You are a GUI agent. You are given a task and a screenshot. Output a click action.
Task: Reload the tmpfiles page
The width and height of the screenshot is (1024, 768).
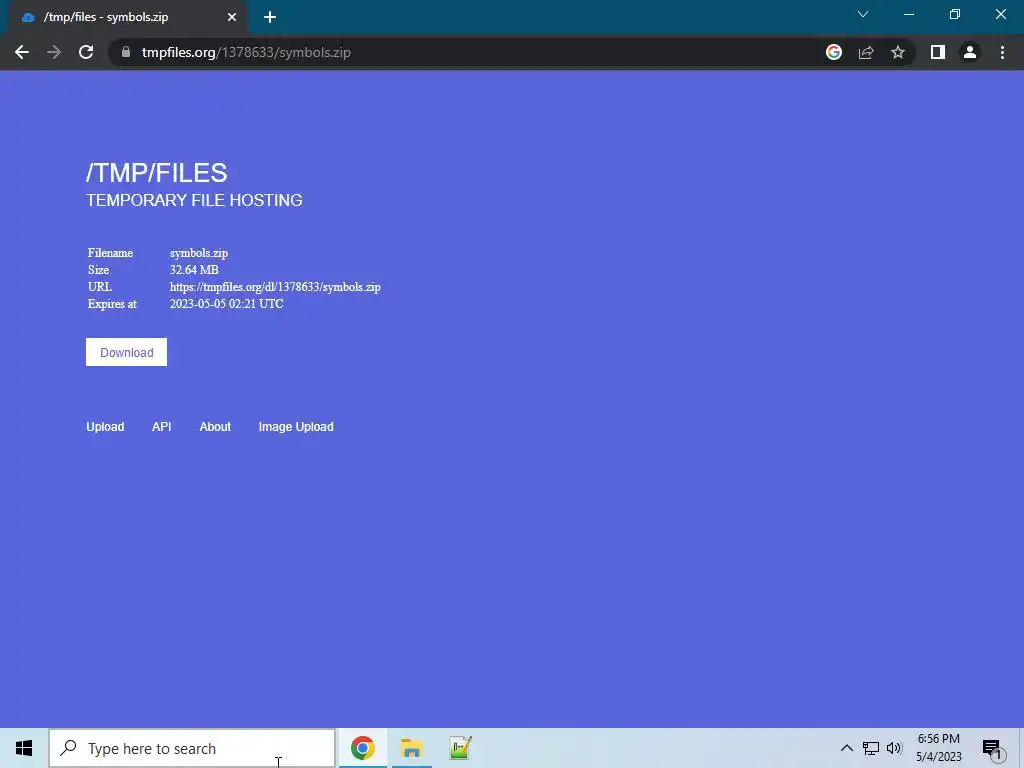coord(86,52)
